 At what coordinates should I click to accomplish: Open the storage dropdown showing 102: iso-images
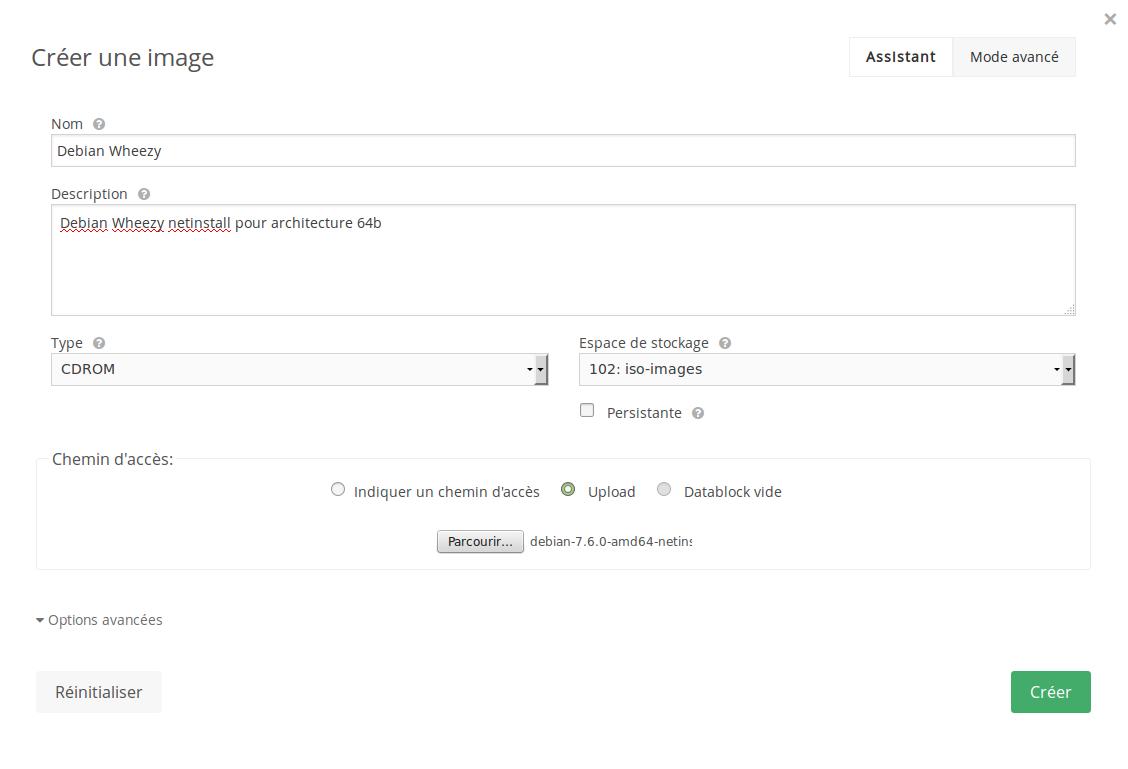click(827, 369)
